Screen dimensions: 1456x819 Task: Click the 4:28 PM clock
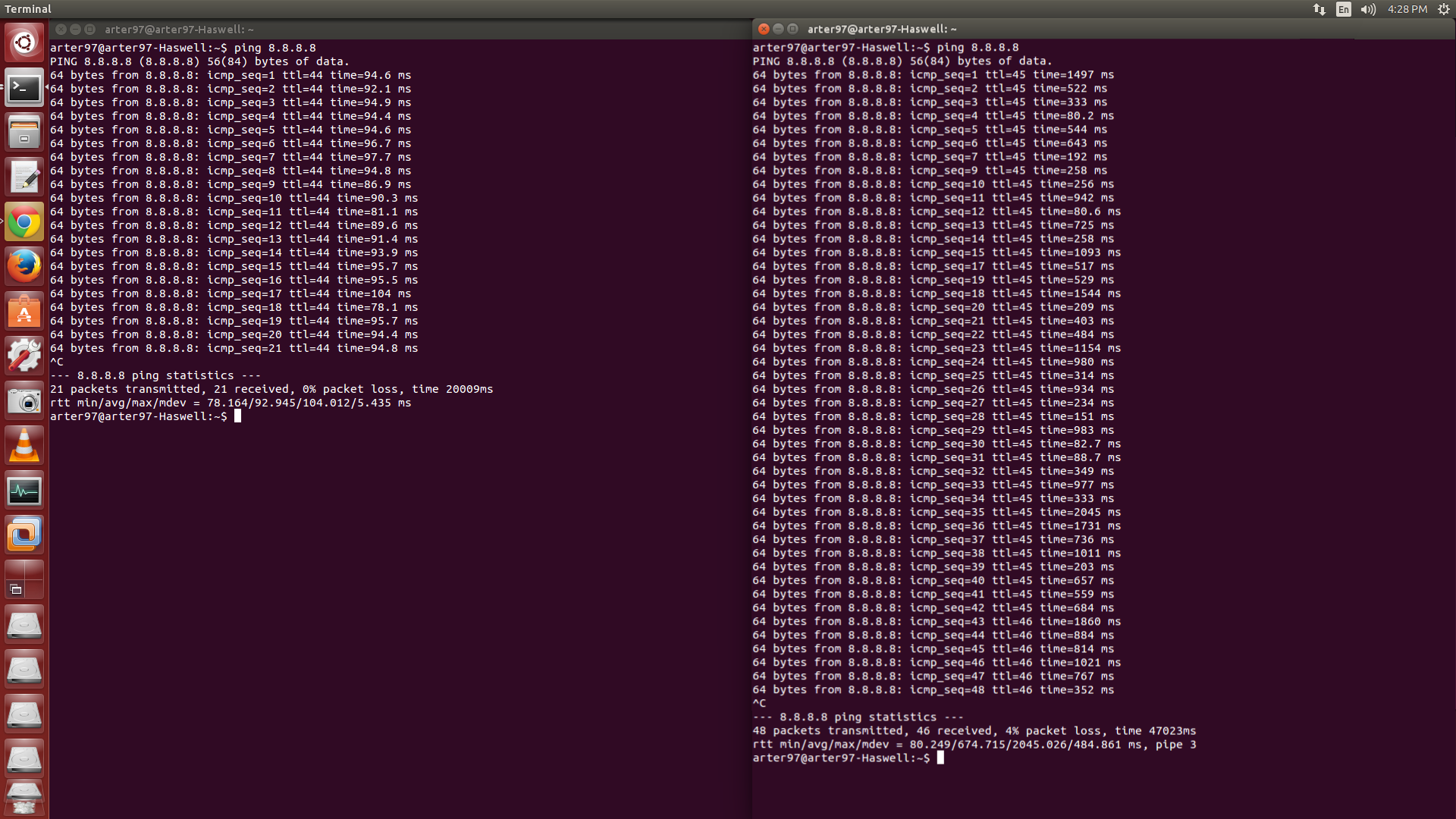coord(1407,9)
